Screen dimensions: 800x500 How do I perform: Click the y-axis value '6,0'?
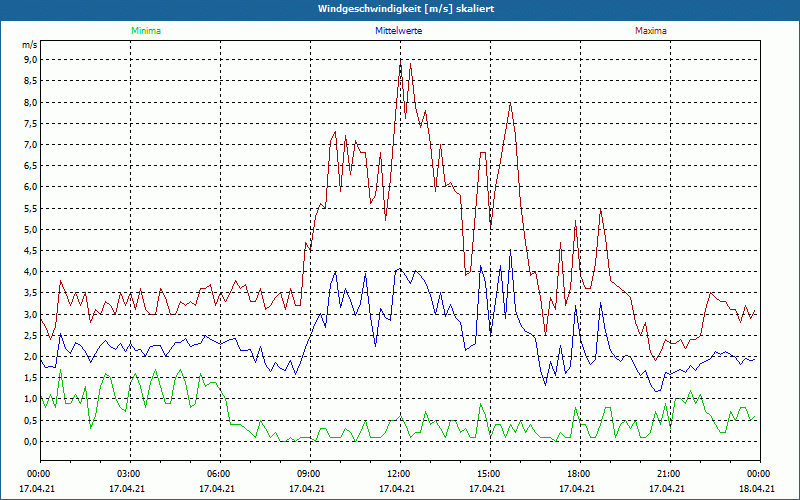(x=31, y=187)
